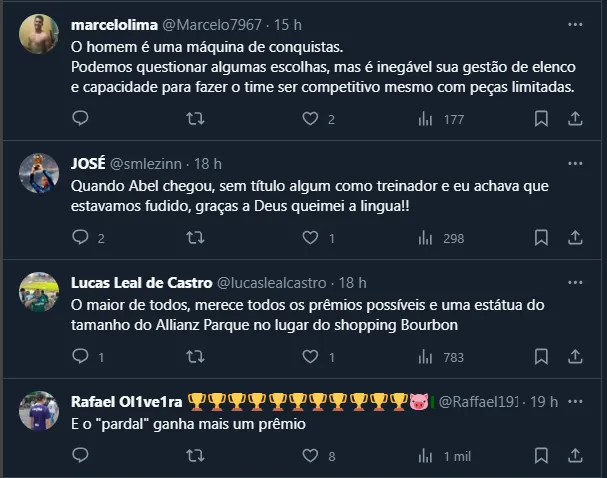Screen dimensions: 607x478
Task: Like JOSÉ's tweet about Abel
Action: point(311,238)
